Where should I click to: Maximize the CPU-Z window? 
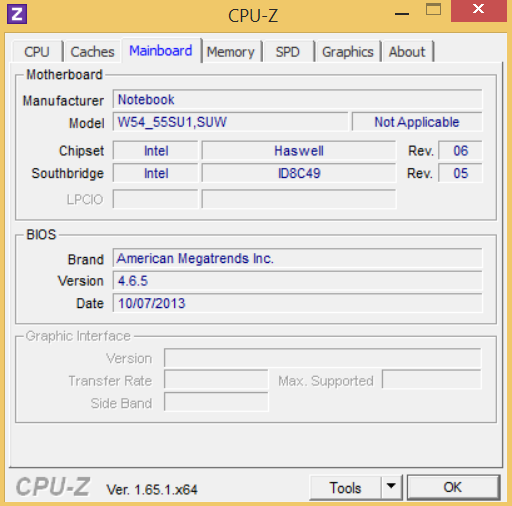(433, 10)
